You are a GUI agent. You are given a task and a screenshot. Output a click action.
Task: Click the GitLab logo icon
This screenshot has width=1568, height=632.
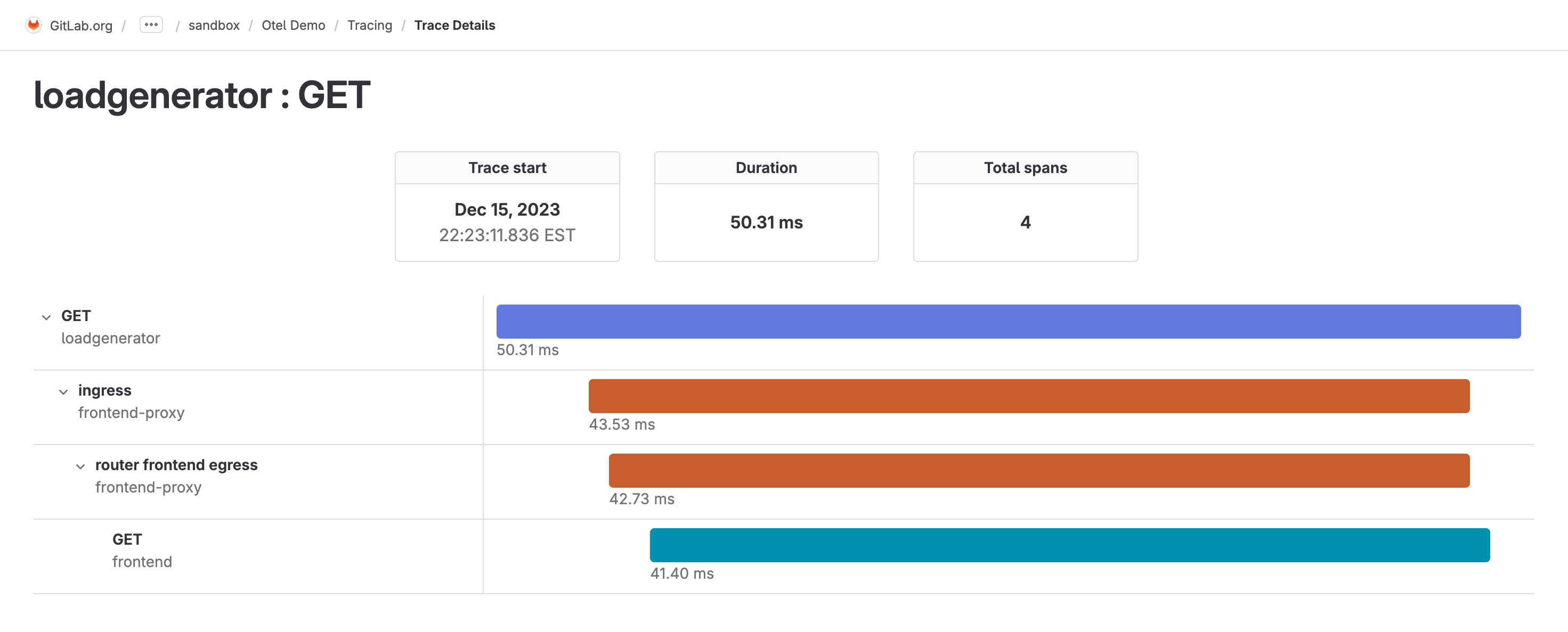(35, 25)
